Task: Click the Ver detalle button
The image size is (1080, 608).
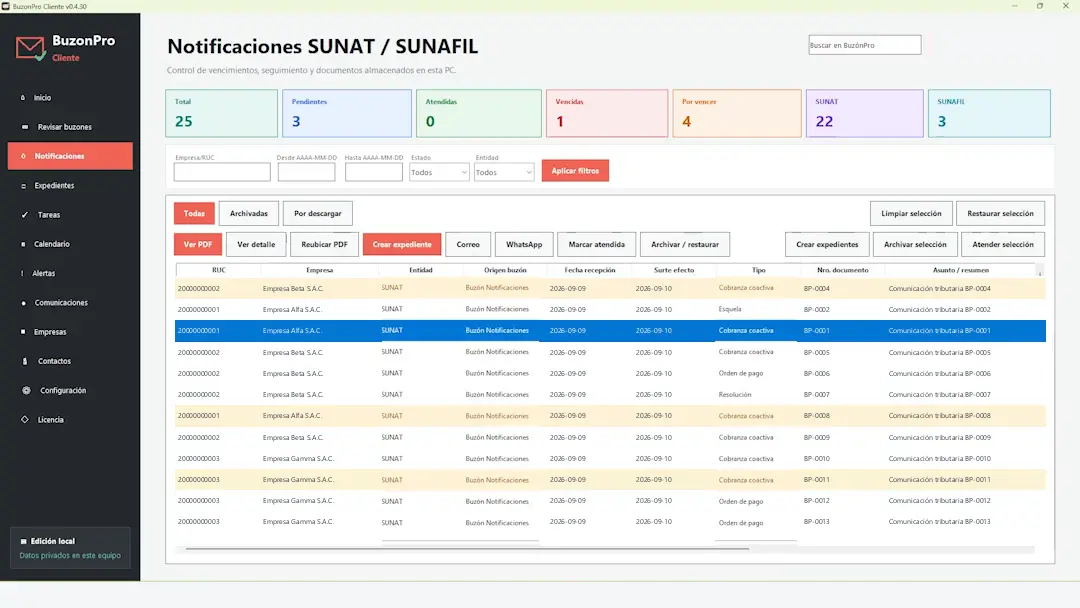Action: (x=256, y=244)
